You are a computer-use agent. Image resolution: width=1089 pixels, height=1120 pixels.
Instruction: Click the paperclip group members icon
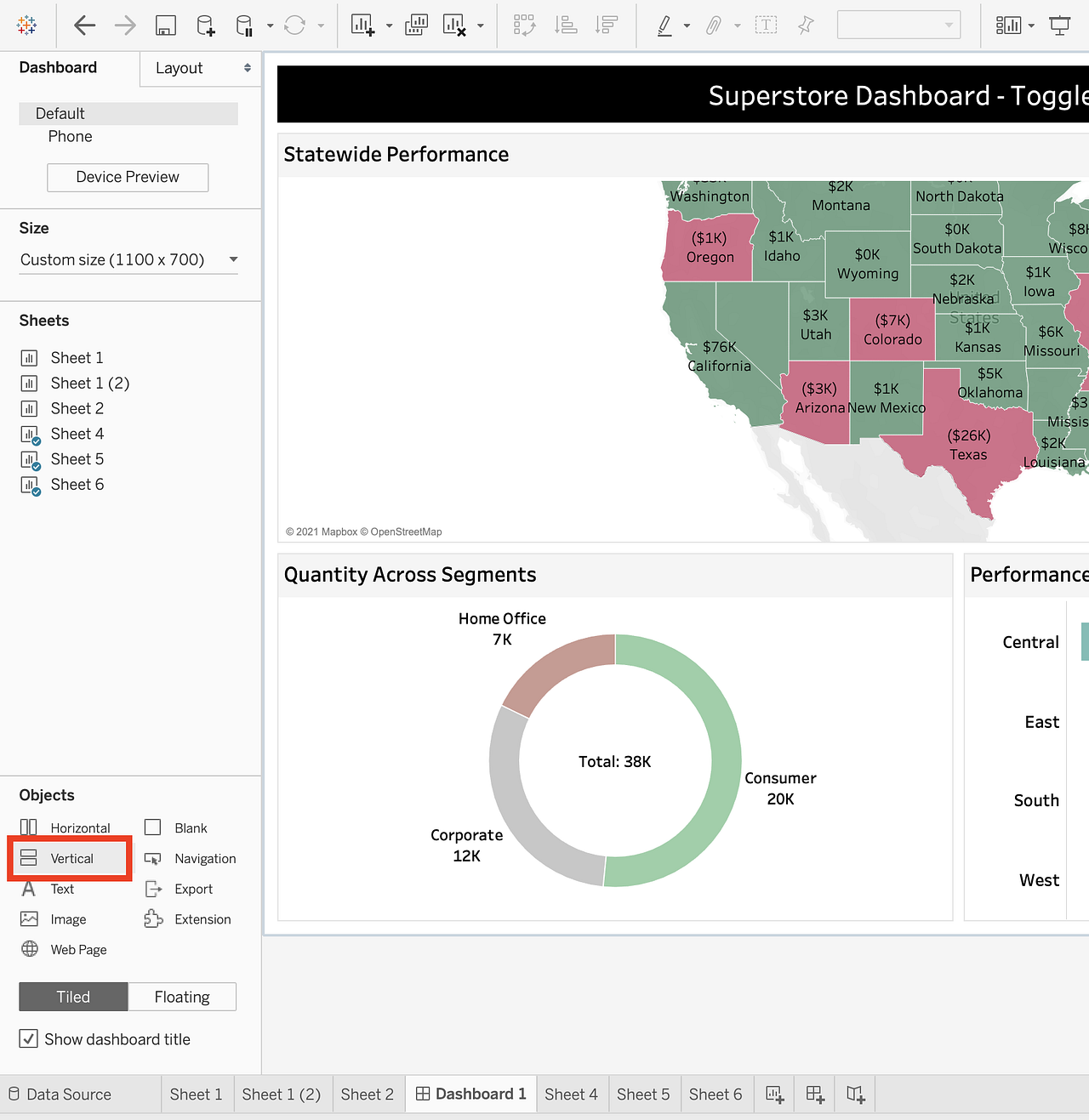point(714,26)
